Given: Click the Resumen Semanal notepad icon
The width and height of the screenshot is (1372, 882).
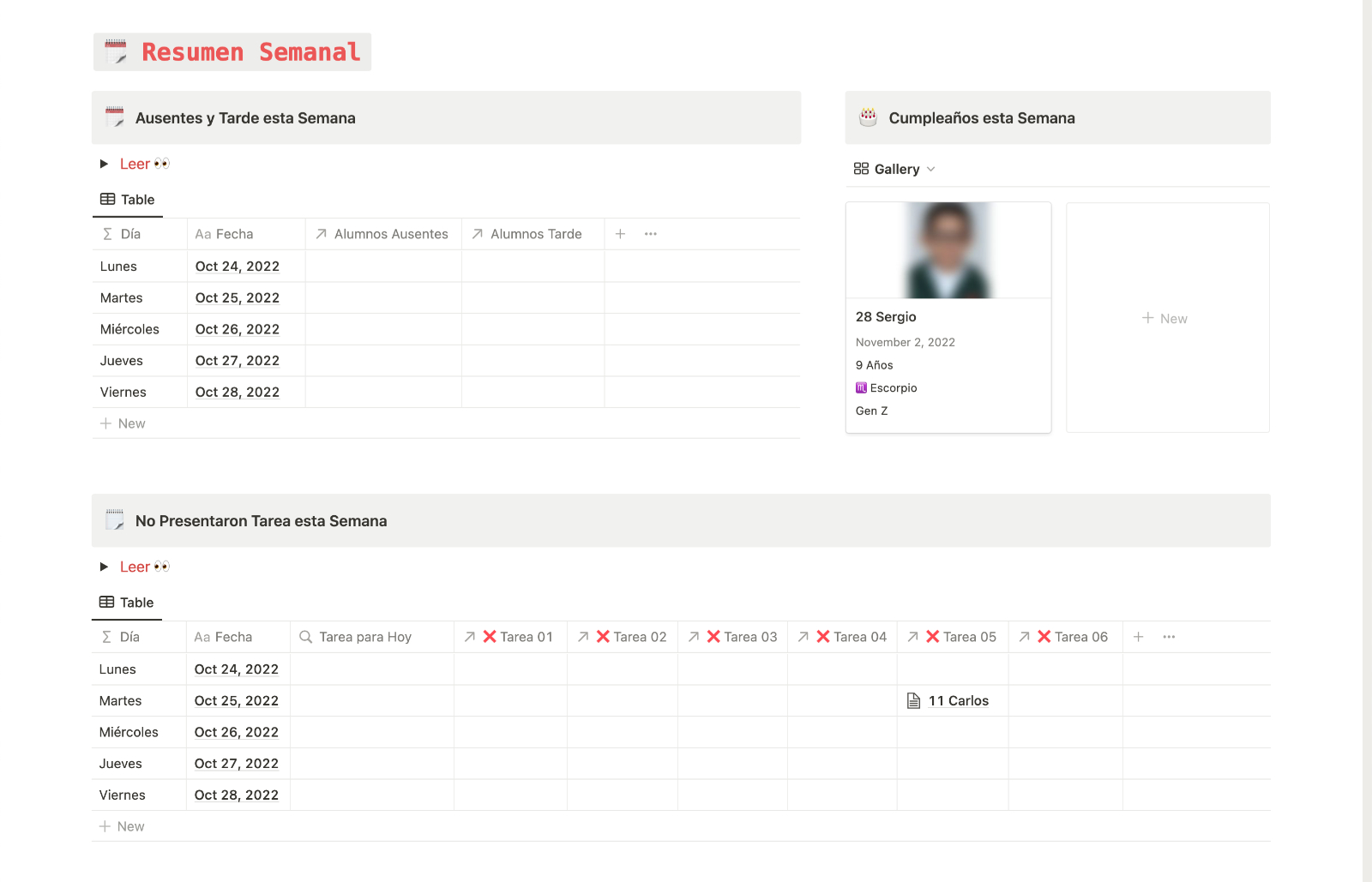Looking at the screenshot, I should point(116,51).
